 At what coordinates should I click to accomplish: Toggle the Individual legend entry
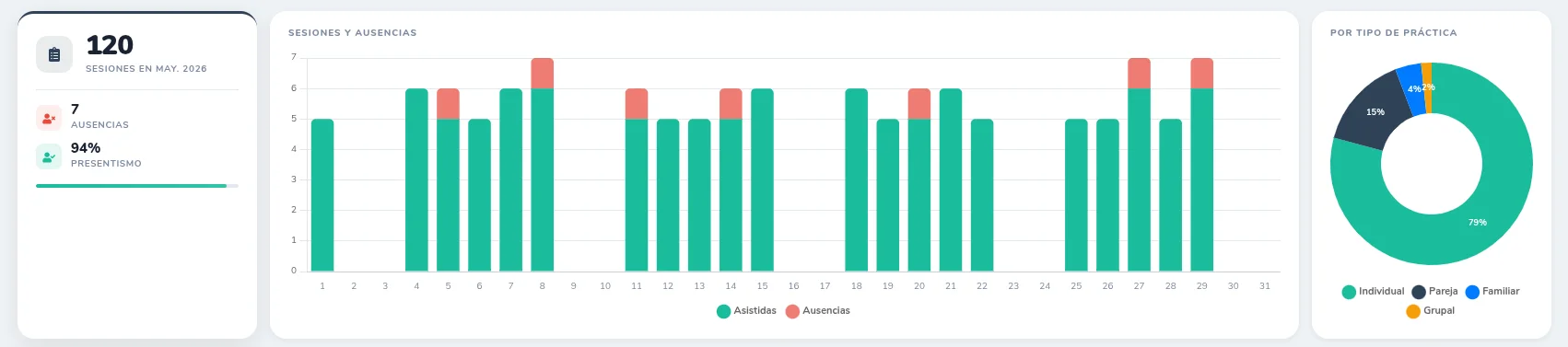pos(1373,292)
